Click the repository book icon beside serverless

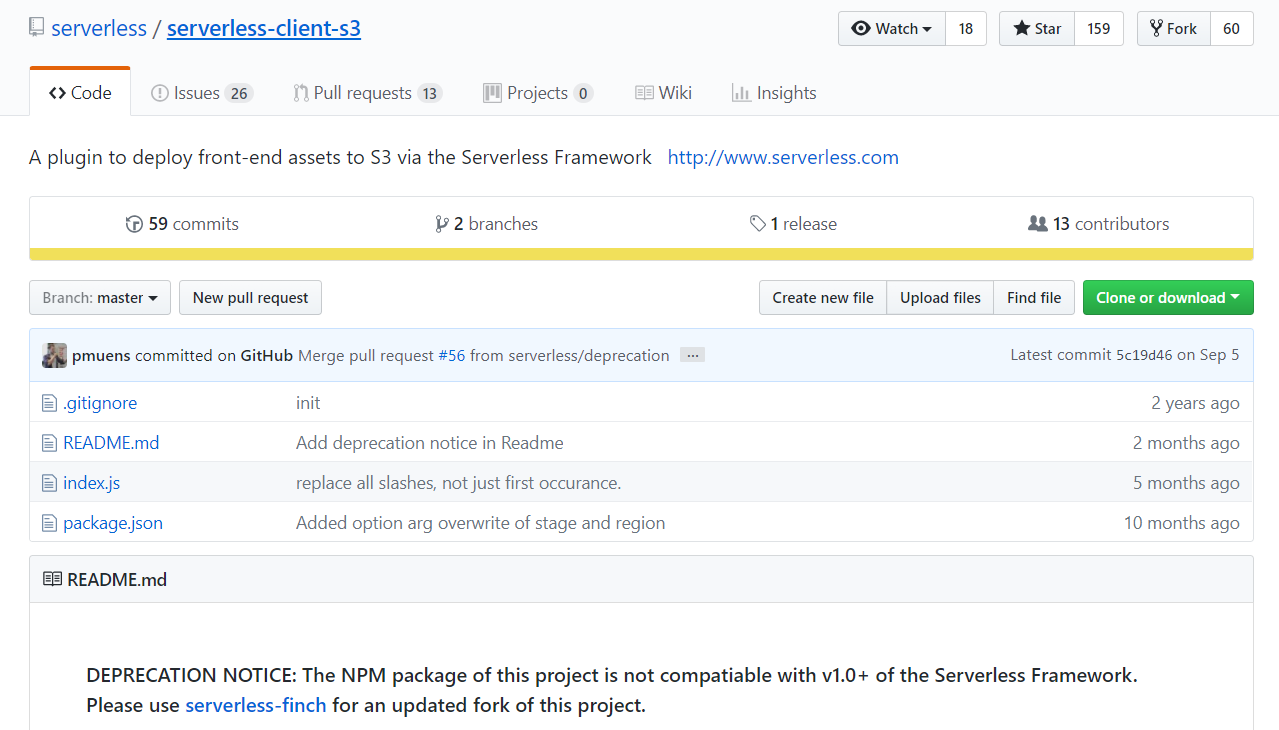click(x=36, y=27)
